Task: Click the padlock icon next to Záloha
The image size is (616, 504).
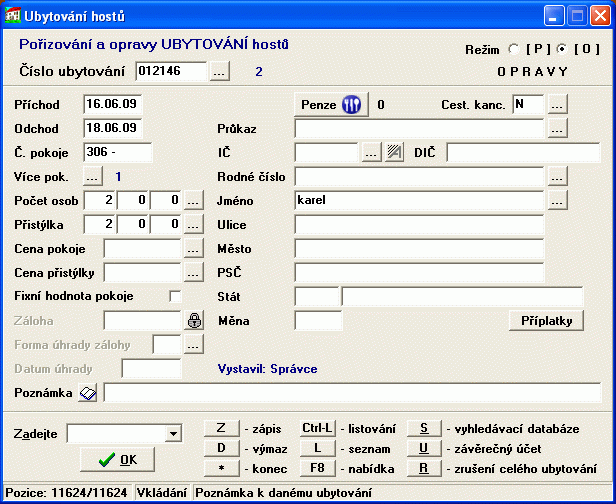Action: pos(194,321)
